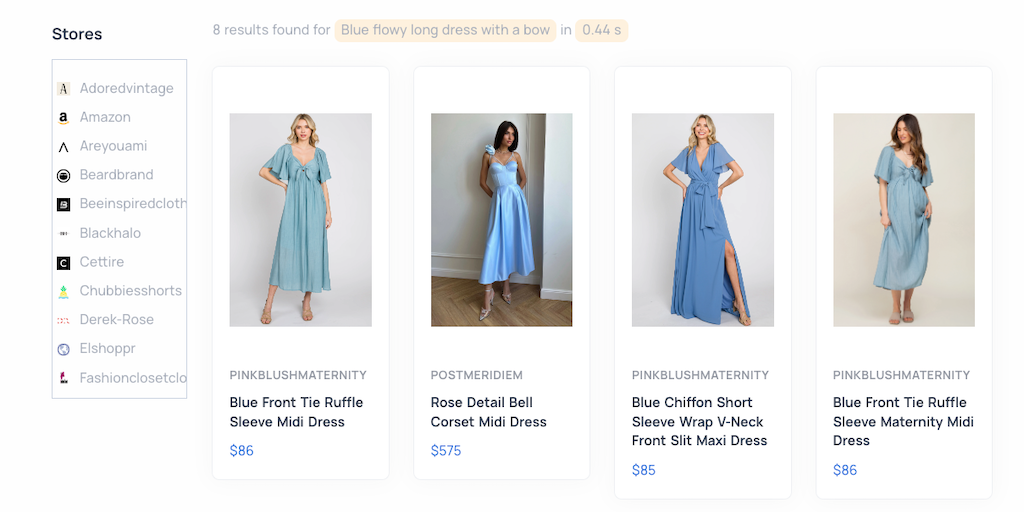Filter by Blackhalo store
The height and width of the screenshot is (512, 1024).
point(110,233)
